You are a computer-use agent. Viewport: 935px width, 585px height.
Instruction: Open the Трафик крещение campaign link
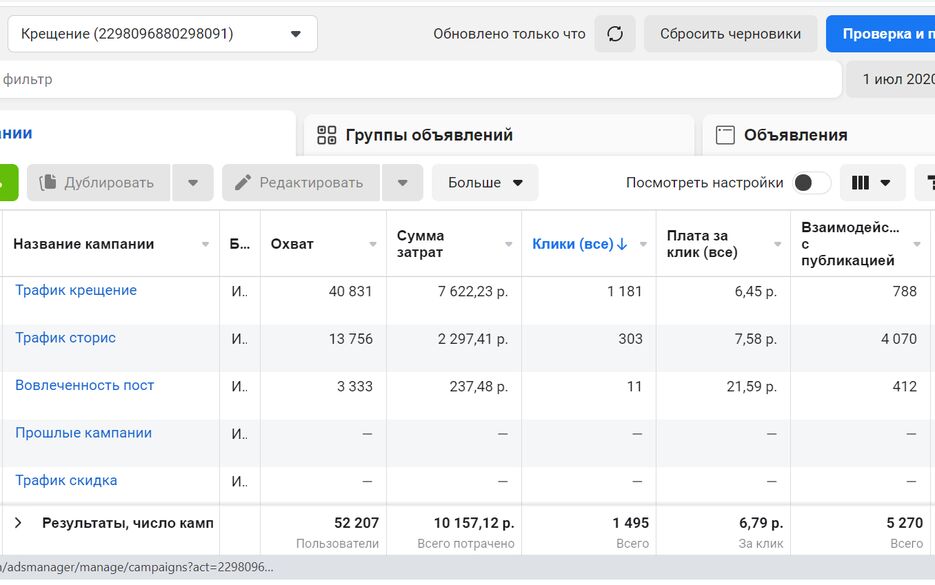tap(76, 290)
